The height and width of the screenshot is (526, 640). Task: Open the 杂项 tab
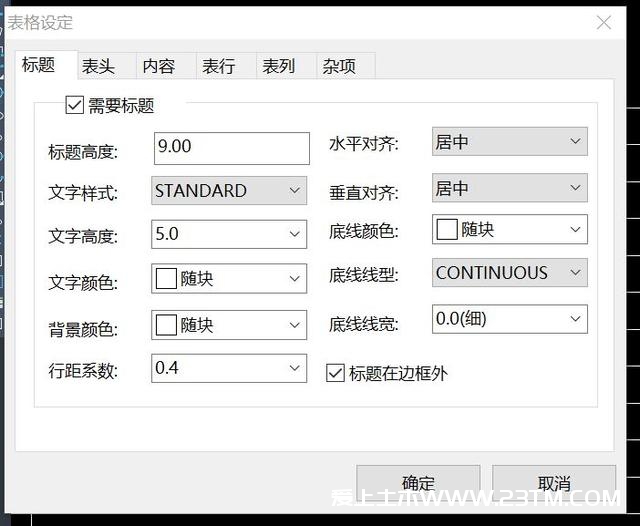click(346, 66)
